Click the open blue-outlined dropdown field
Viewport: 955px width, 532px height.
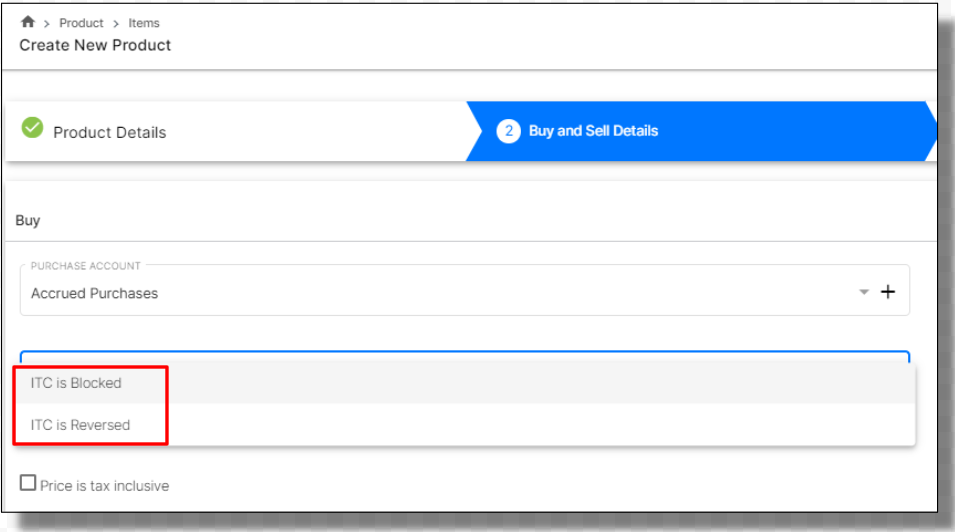[x=465, y=356]
